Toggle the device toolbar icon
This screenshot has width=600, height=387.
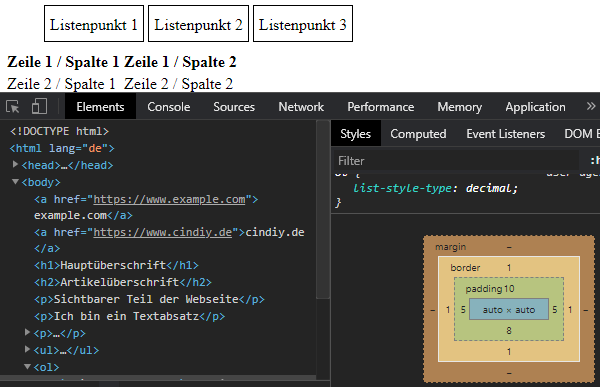tap(39, 107)
